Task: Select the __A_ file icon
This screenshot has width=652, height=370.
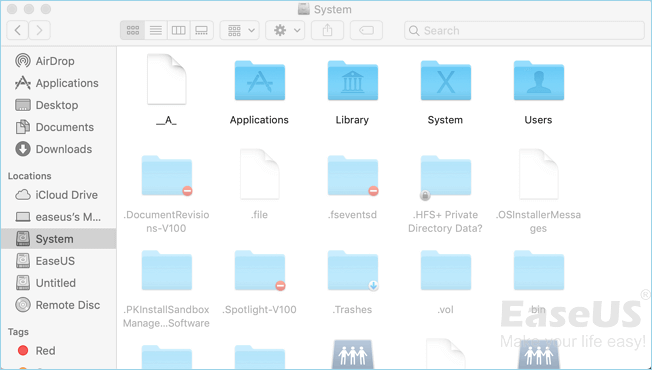Action: (x=167, y=79)
